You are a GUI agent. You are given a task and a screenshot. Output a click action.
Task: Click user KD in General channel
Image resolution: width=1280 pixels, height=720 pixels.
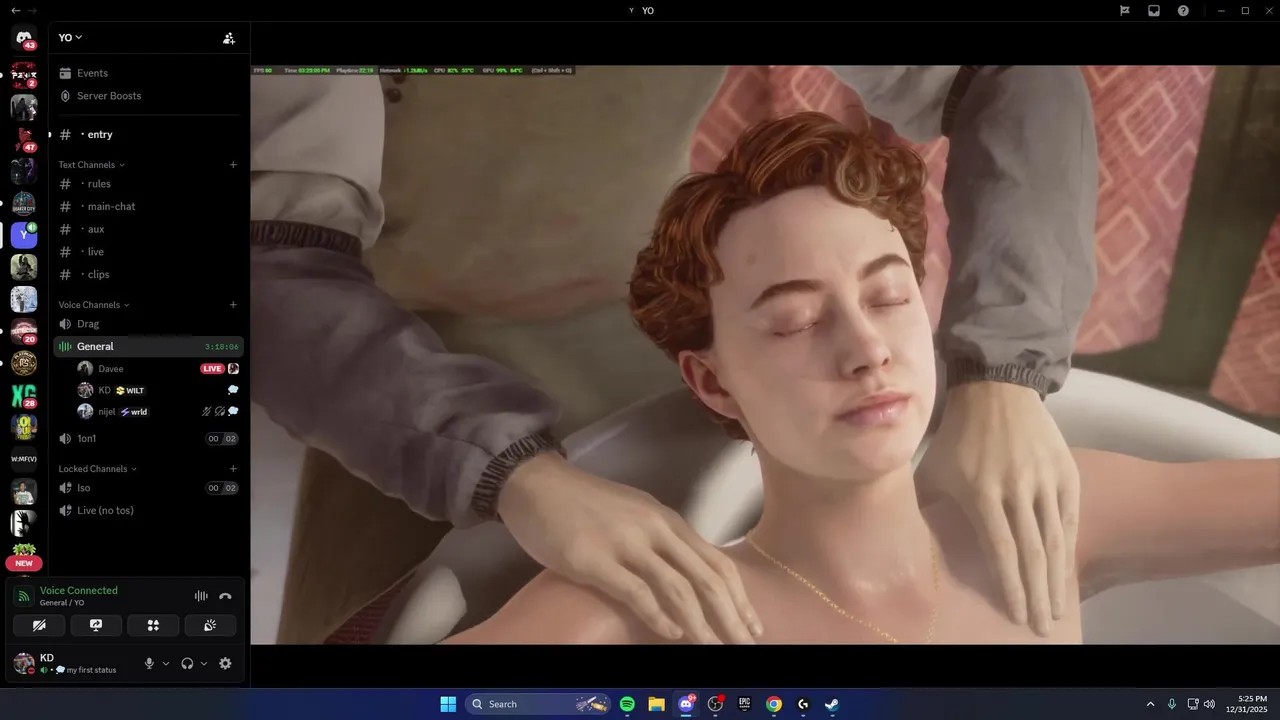104,390
